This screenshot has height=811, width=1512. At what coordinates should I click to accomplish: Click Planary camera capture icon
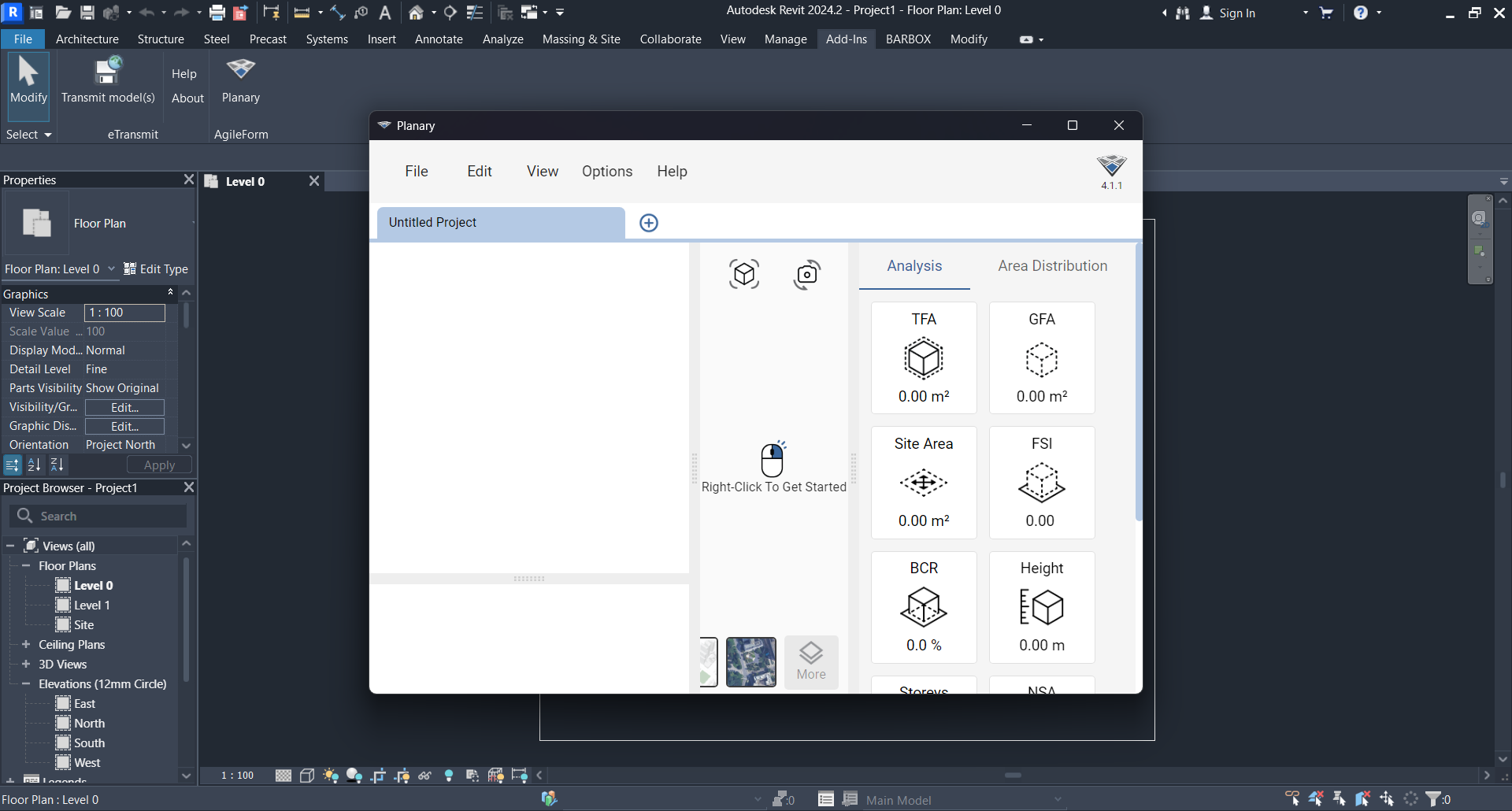tap(807, 274)
